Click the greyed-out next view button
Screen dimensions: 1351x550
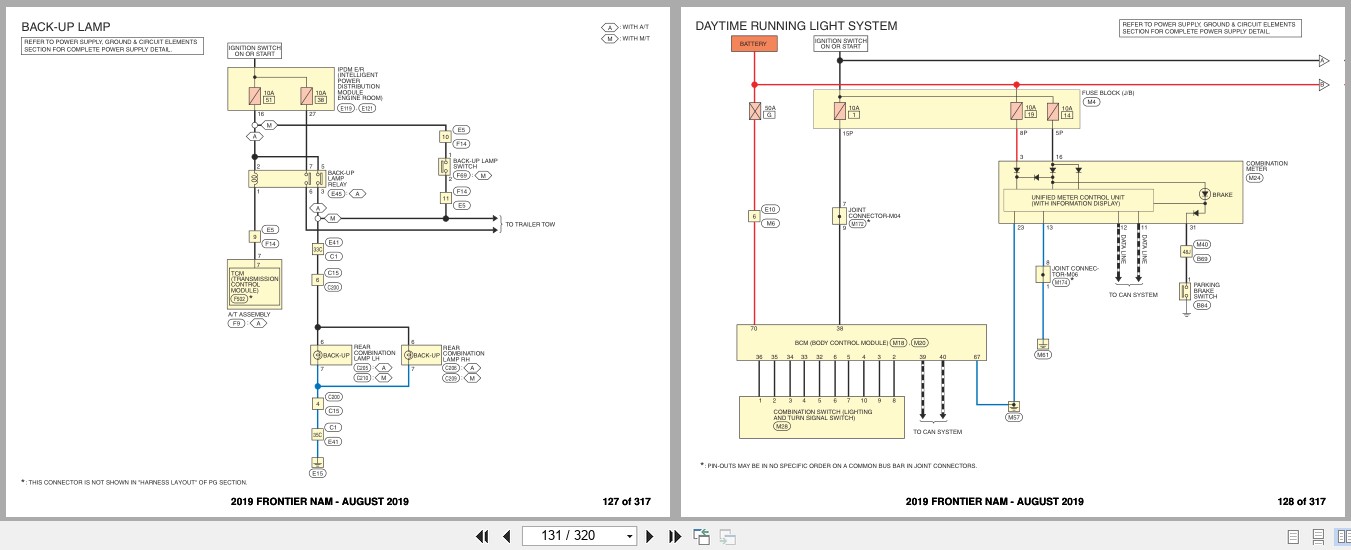[727, 537]
